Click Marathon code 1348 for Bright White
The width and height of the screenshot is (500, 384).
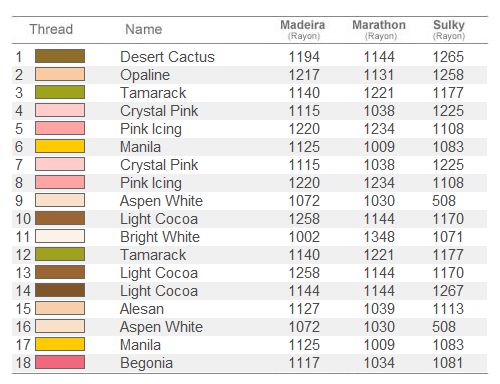379,237
